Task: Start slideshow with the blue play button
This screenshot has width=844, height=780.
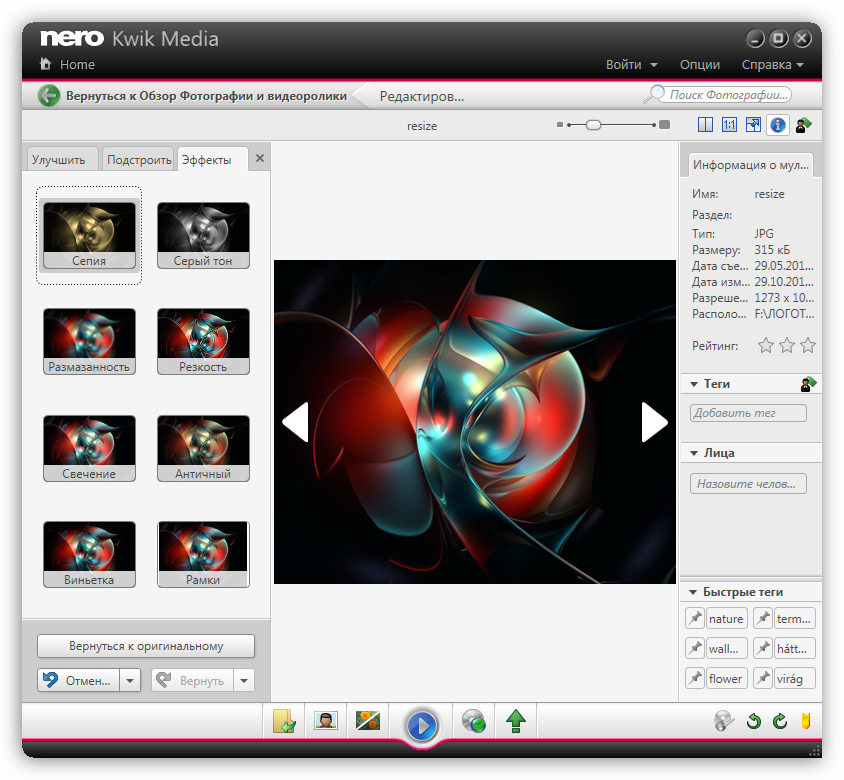Action: (421, 723)
